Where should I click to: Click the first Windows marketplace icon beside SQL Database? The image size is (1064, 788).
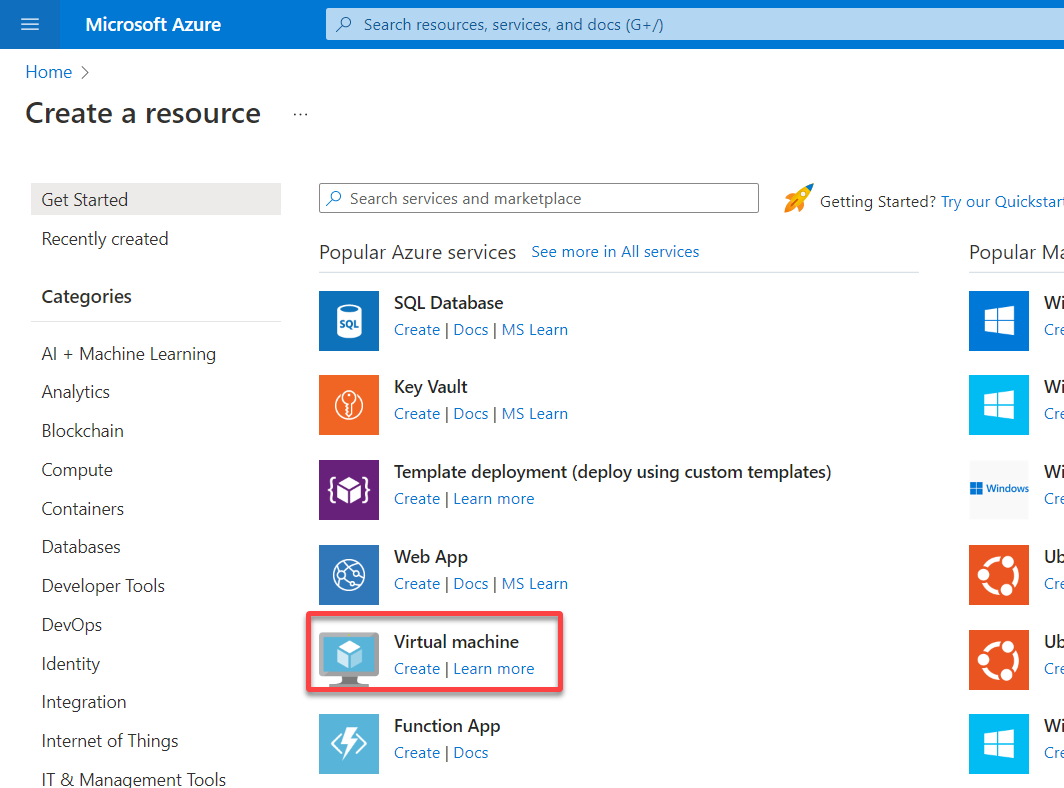[x=999, y=321]
